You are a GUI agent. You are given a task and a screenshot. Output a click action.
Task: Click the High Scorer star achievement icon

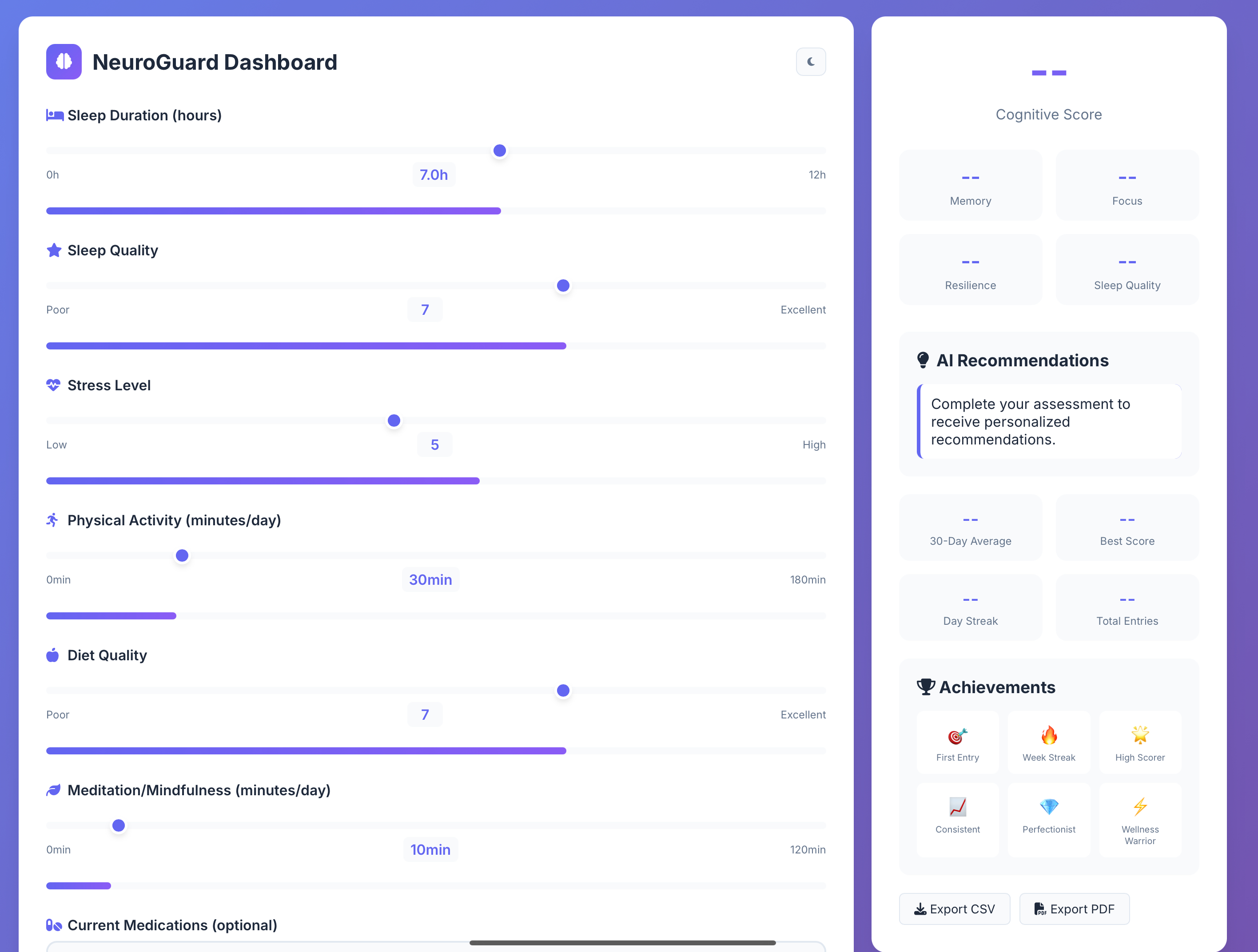coord(1140,735)
